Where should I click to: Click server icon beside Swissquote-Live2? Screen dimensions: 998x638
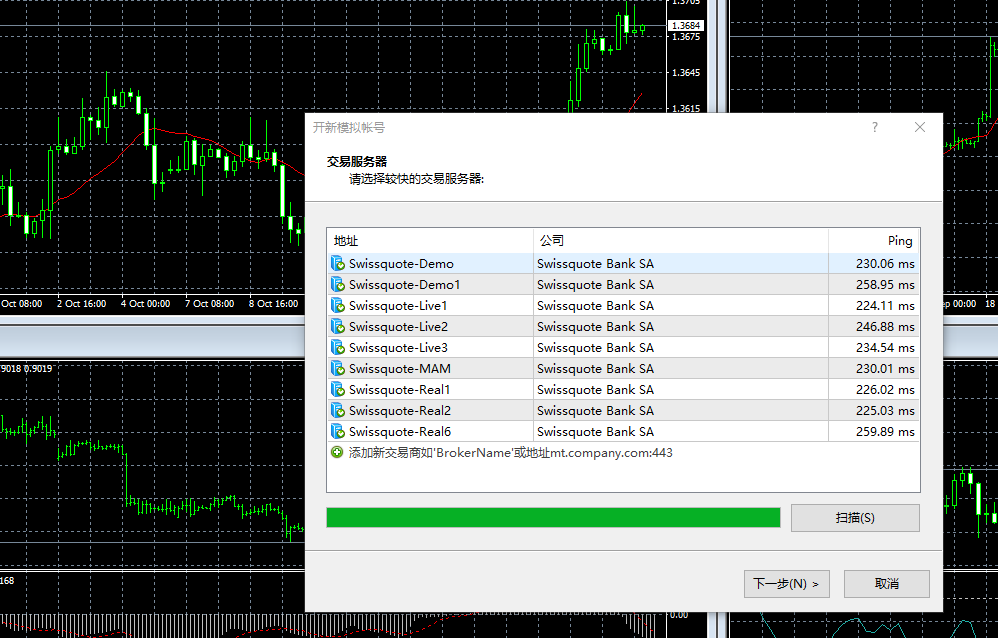pos(337,327)
